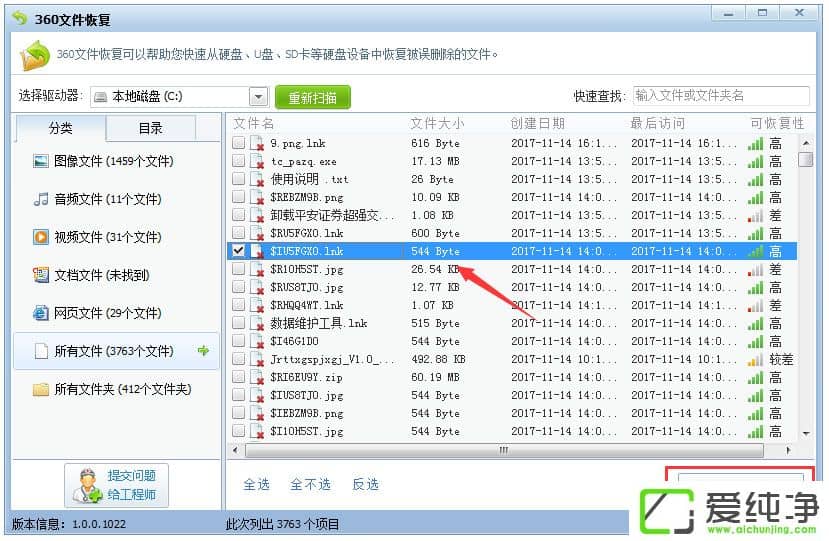The image size is (829, 541).
Task: Click the image files category icon
Action: point(41,161)
